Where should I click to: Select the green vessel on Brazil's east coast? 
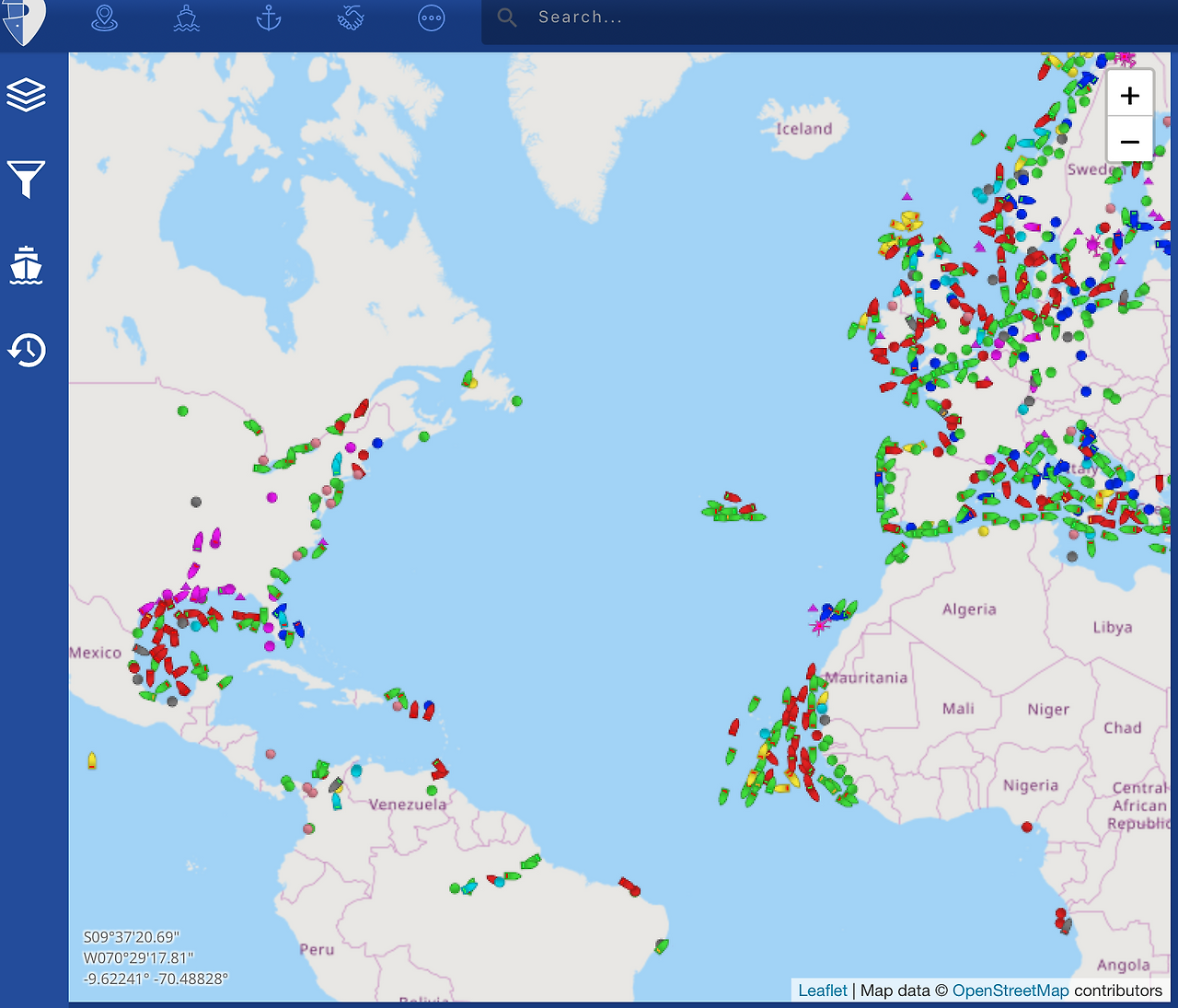click(661, 945)
